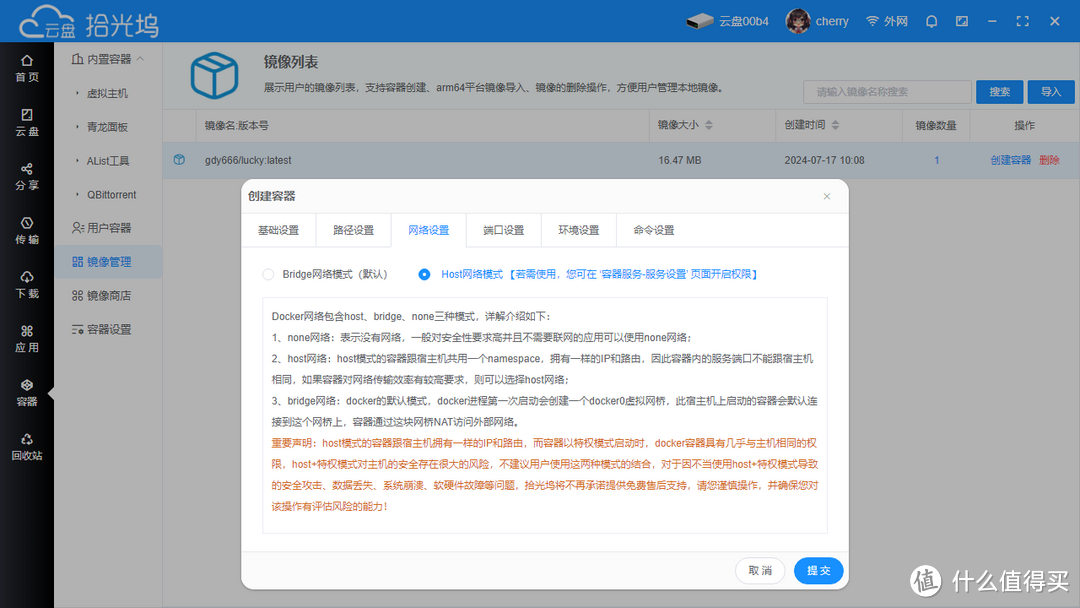The image size is (1080, 608).
Task: Open the 首页 home icon in sidebar
Action: 27,67
